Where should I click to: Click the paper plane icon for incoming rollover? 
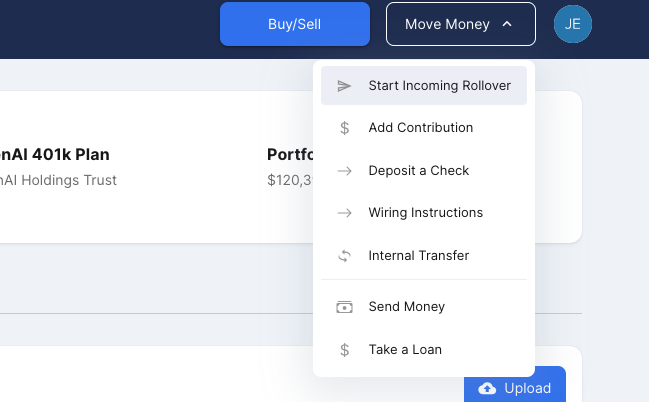click(345, 86)
